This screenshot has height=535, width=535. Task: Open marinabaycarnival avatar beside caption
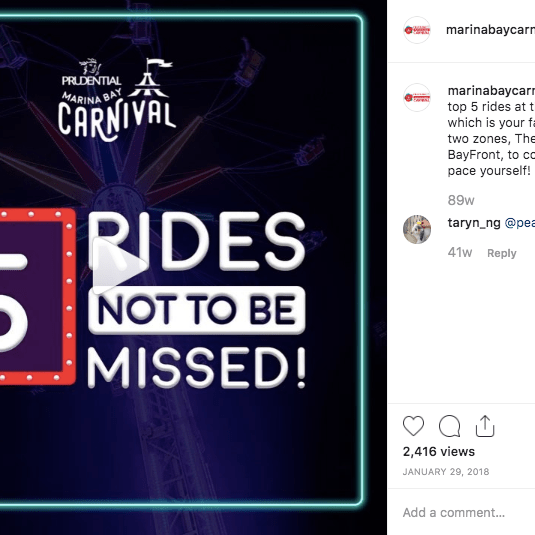pyautogui.click(x=417, y=97)
